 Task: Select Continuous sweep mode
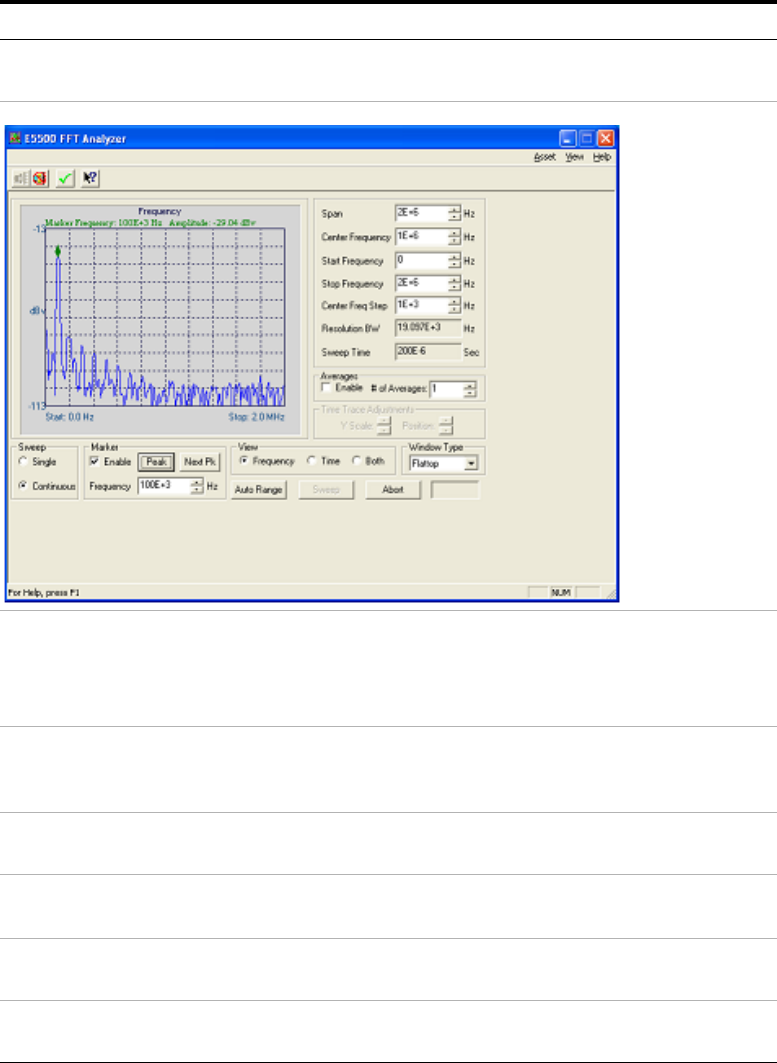24,486
